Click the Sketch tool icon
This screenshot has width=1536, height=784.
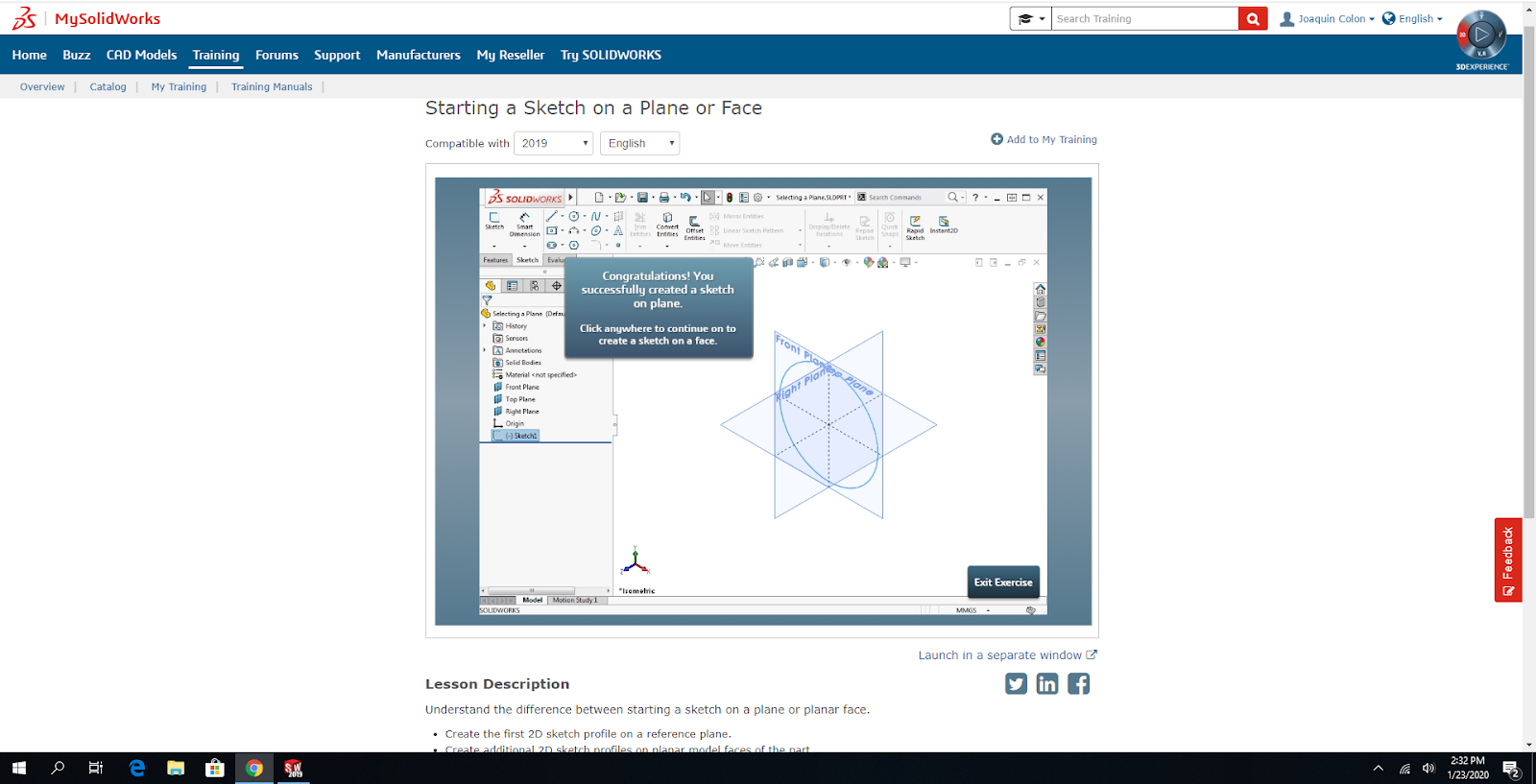(494, 221)
